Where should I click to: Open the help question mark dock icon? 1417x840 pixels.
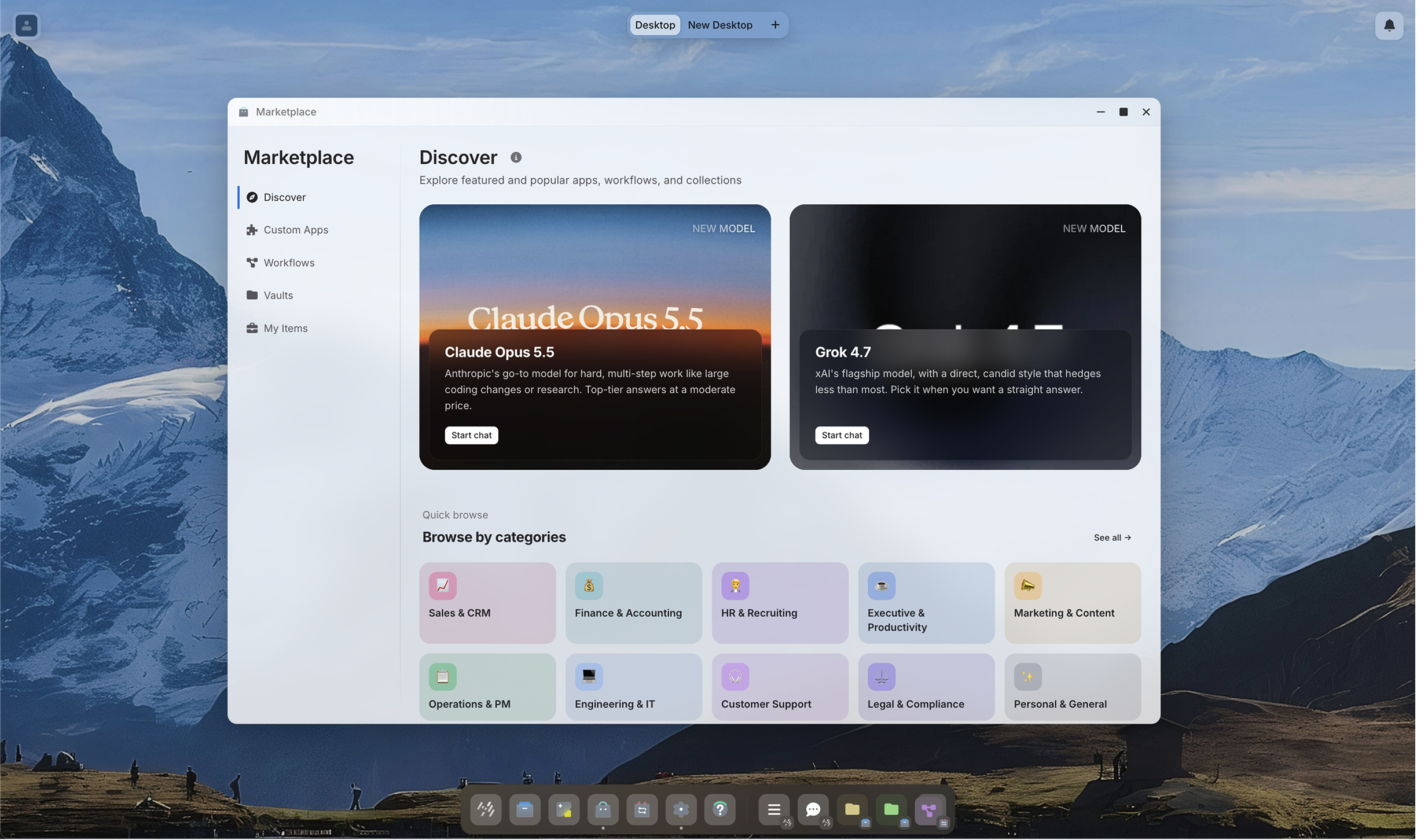tap(721, 810)
